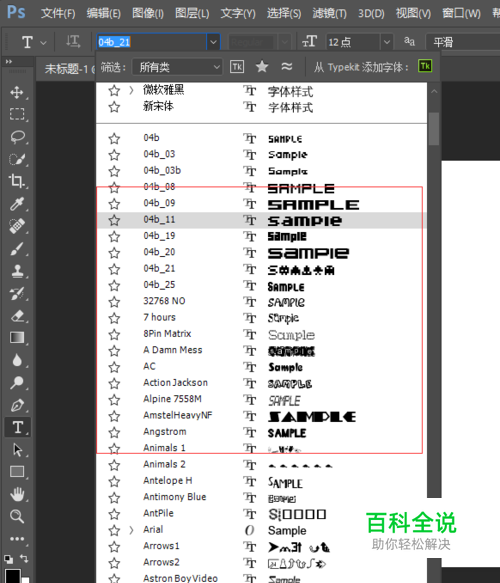Select the Rectangular Marquee tool
The width and height of the screenshot is (500, 583).
point(17,114)
